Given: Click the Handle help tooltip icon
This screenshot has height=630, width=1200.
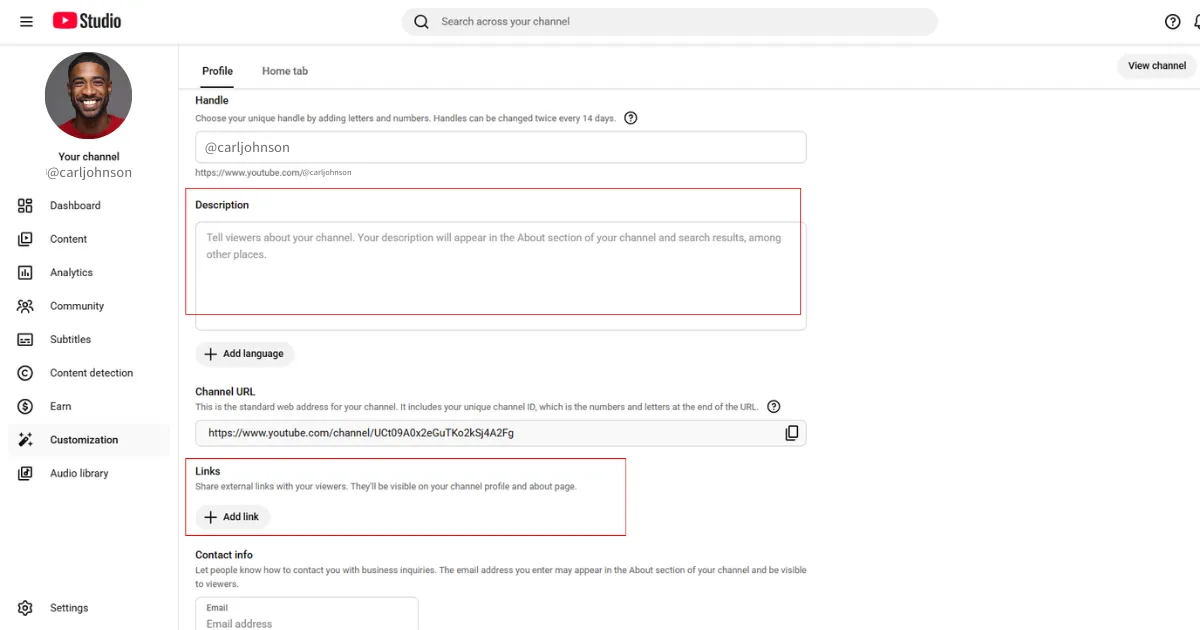Looking at the screenshot, I should coord(630,118).
